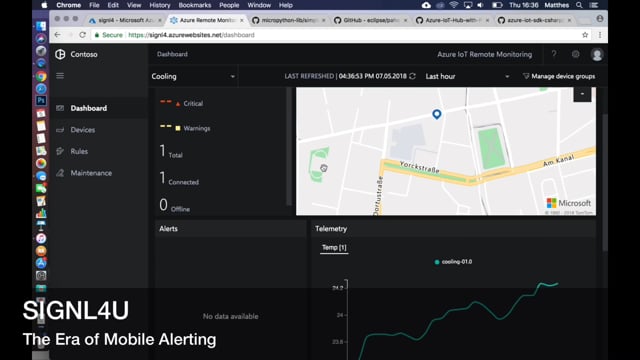Image resolution: width=640 pixels, height=360 pixels.
Task: Go to Devices in the sidebar
Action: (x=99, y=130)
